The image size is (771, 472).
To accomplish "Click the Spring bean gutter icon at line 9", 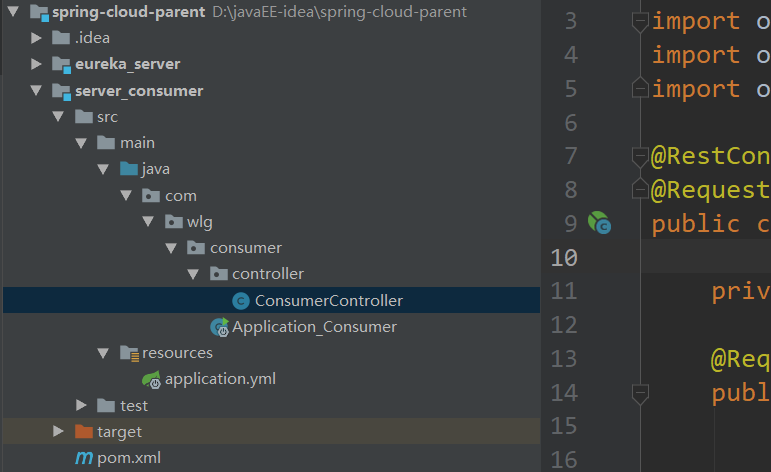I will [x=599, y=223].
